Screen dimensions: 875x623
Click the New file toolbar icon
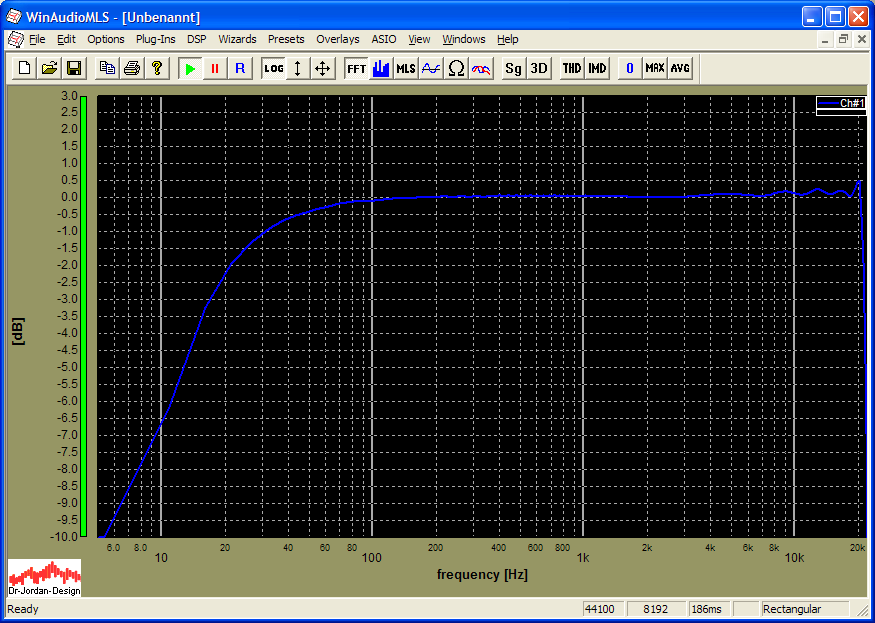point(24,68)
